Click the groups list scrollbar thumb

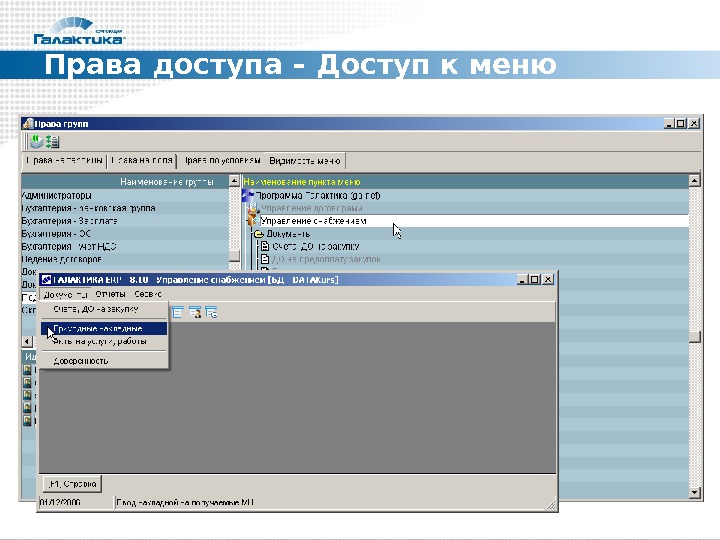click(234, 256)
